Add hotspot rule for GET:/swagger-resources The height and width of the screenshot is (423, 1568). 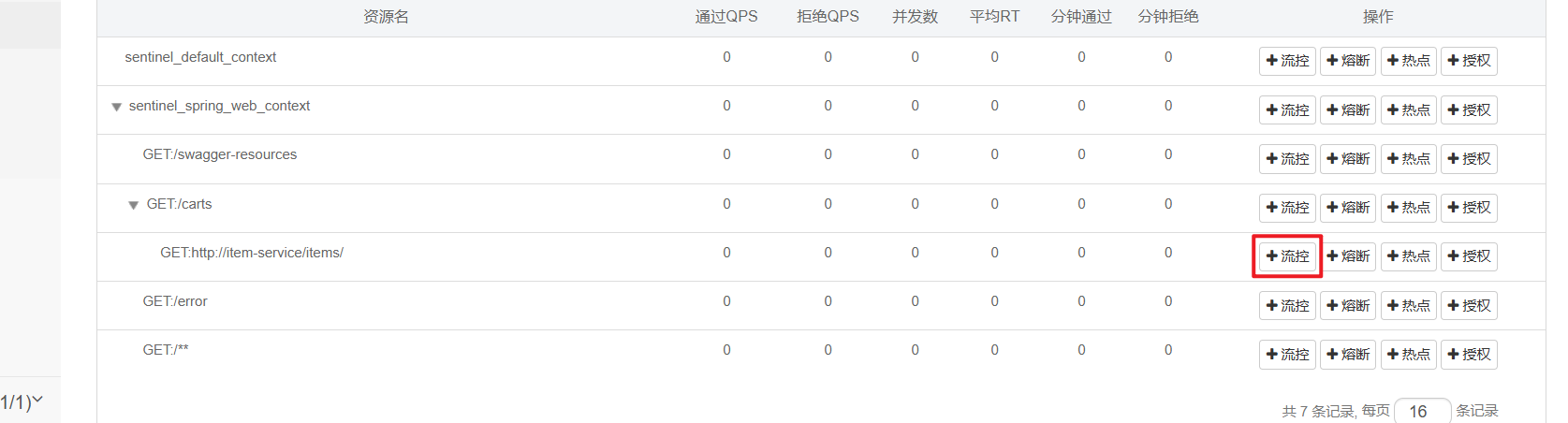click(1408, 159)
